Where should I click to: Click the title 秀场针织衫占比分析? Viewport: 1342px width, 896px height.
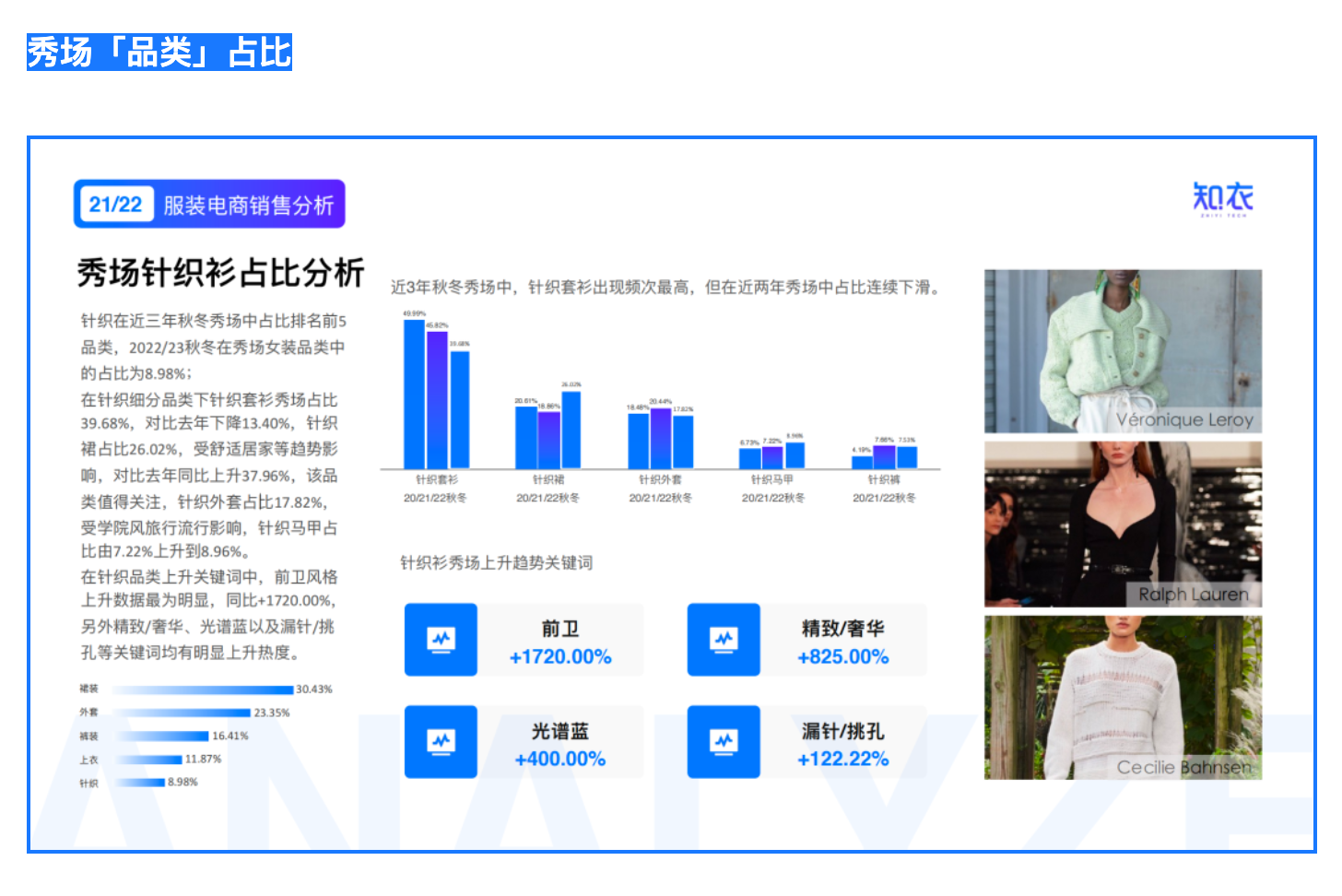[220, 273]
